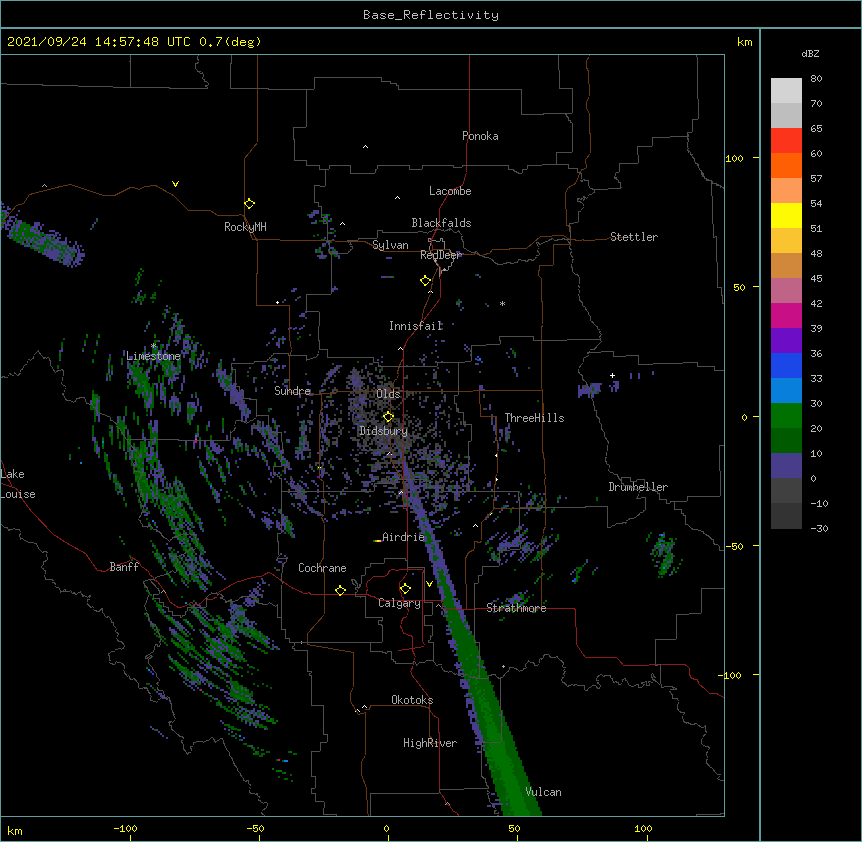Image resolution: width=862 pixels, height=842 pixels.
Task: Click the yellow diamond marker below RedDeer
Action: tap(425, 280)
